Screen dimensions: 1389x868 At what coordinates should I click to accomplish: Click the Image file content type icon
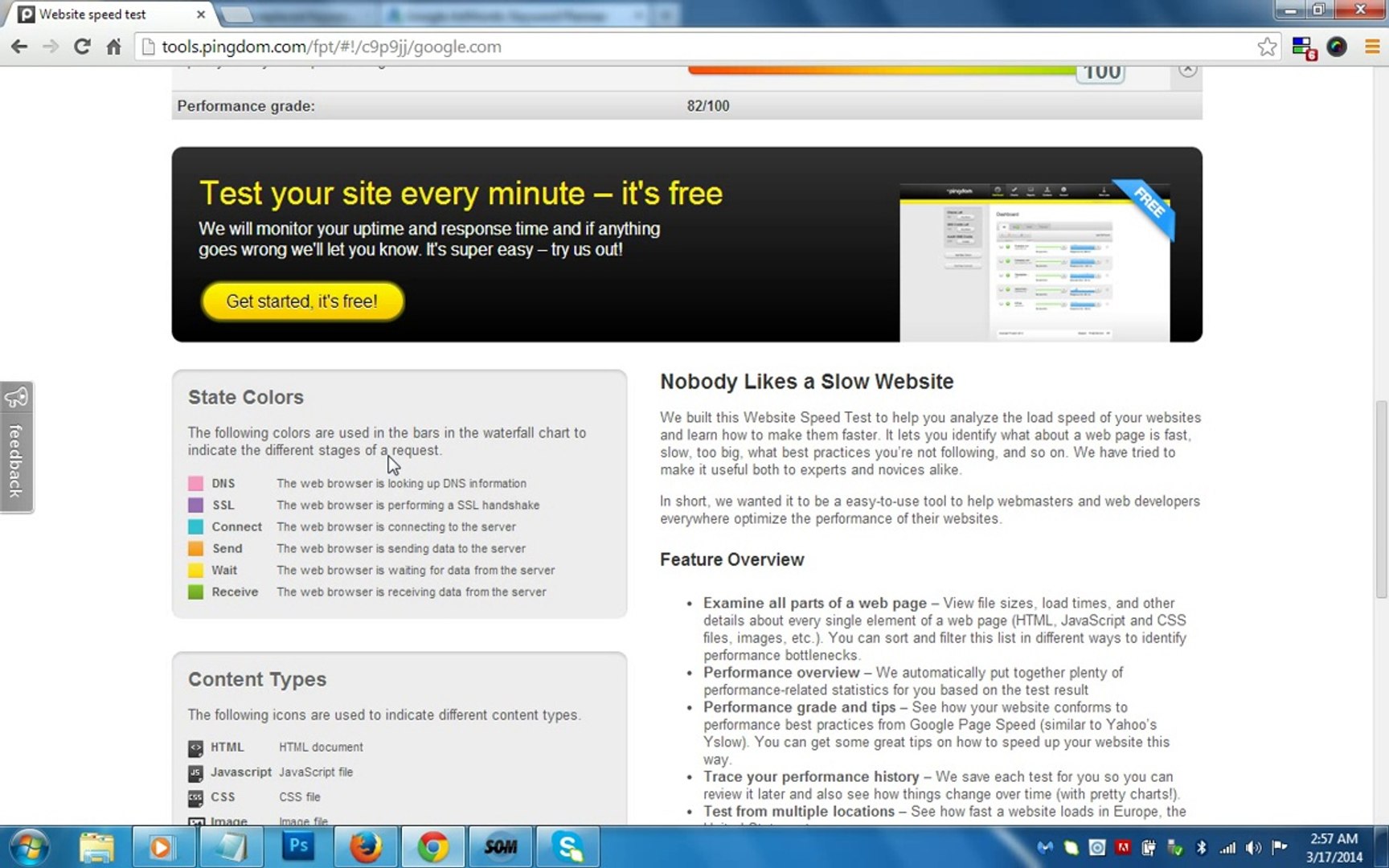(196, 821)
